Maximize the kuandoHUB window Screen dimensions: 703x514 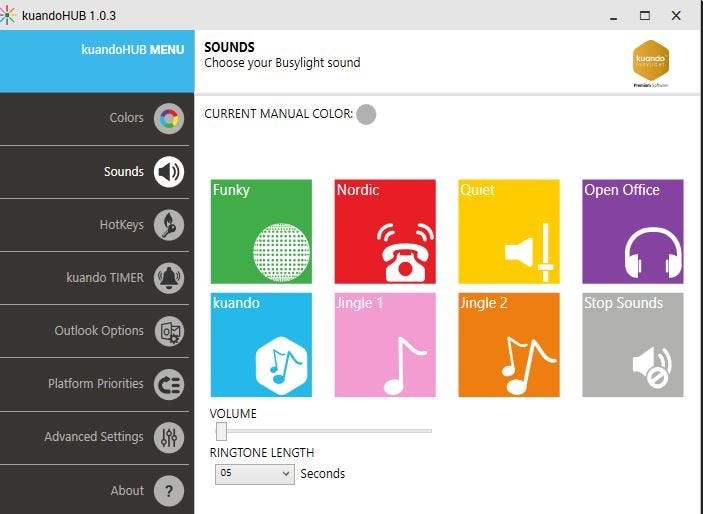pyautogui.click(x=645, y=16)
